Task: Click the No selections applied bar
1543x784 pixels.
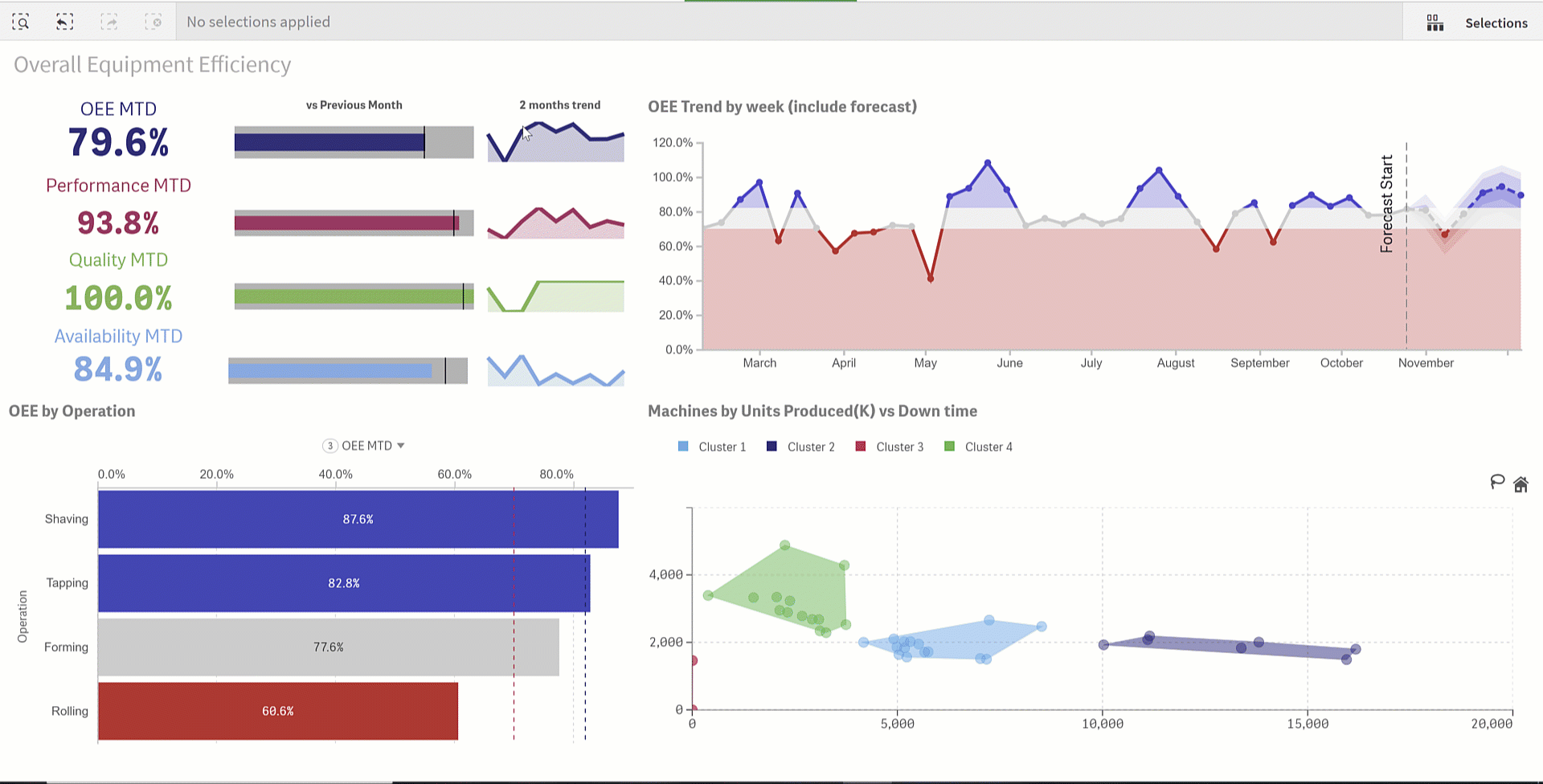Action: click(258, 22)
